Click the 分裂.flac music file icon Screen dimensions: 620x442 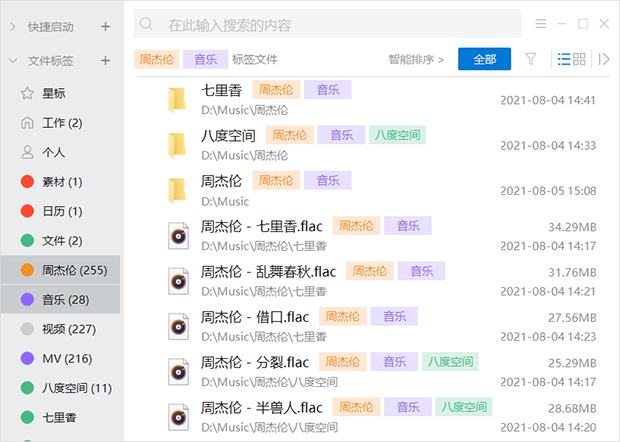178,372
